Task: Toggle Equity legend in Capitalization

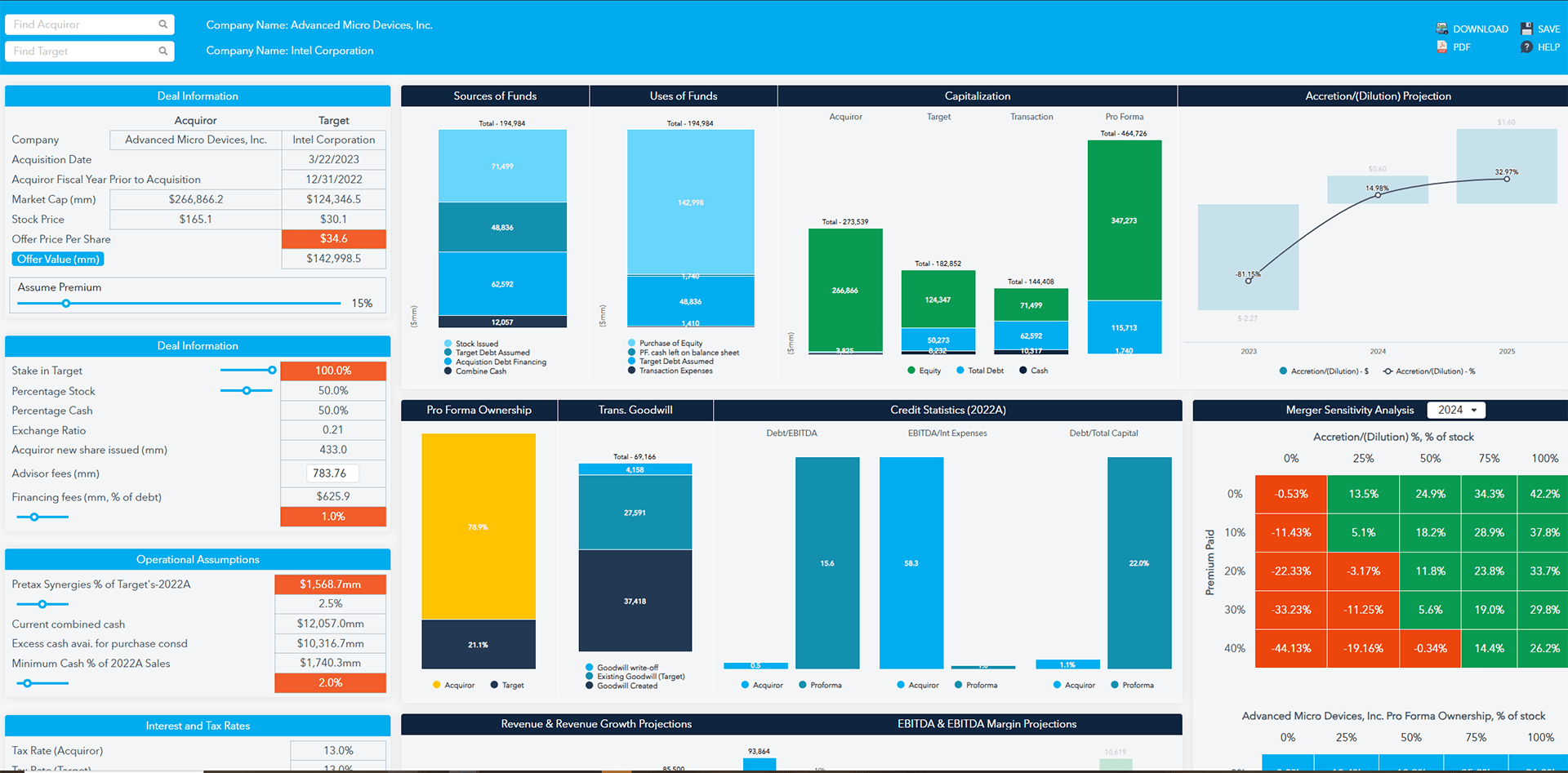Action: point(924,371)
